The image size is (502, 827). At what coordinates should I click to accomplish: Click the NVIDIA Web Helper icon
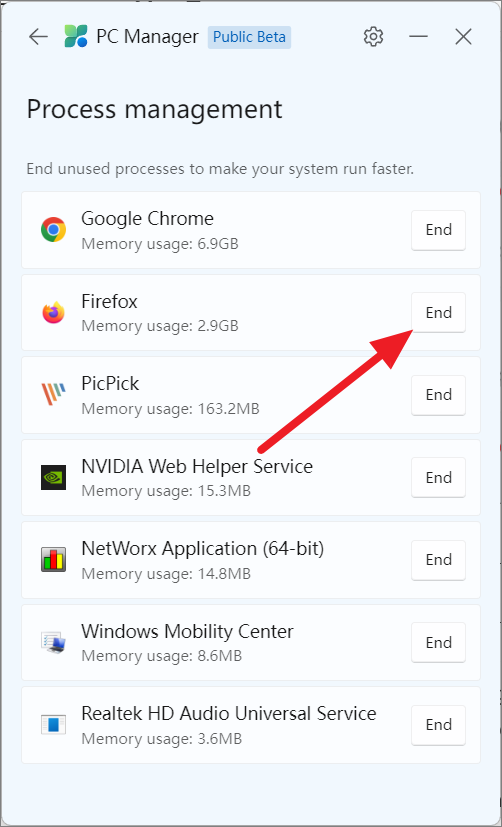[53, 477]
